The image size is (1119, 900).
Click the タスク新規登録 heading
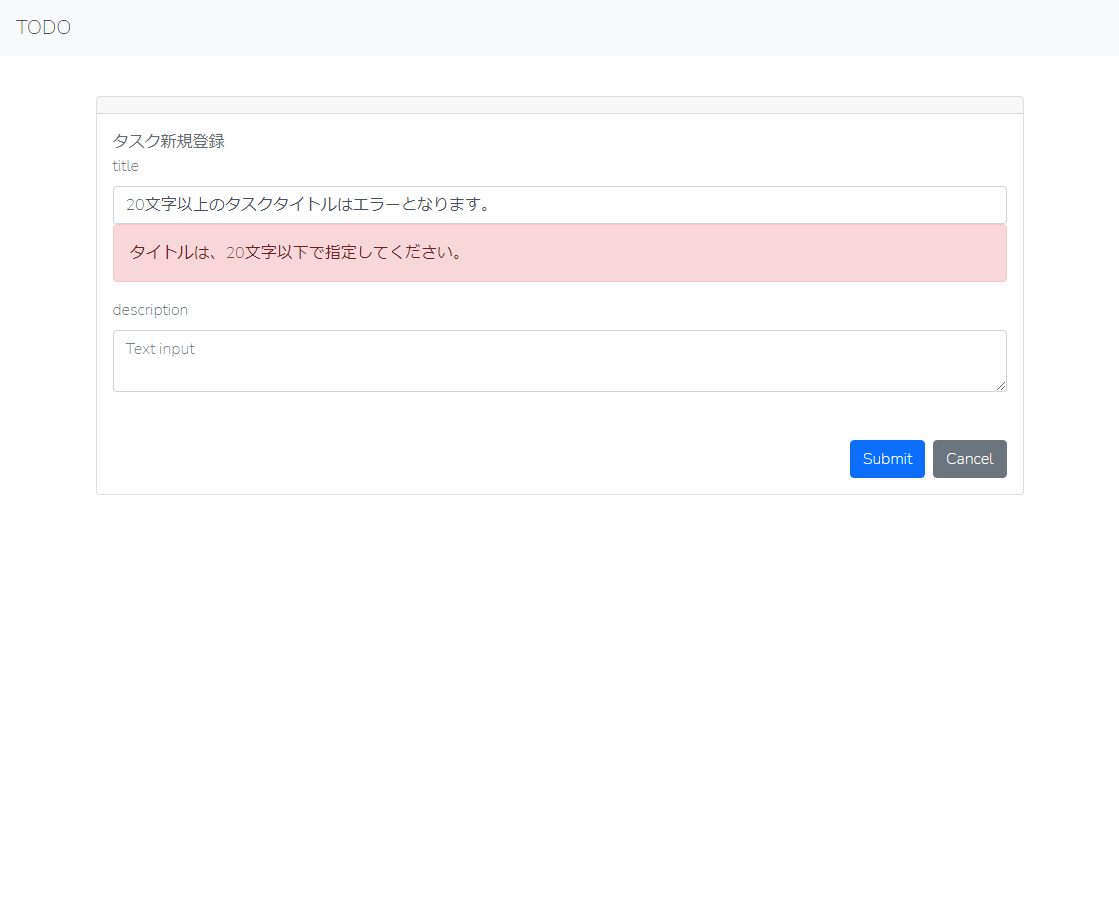point(168,141)
